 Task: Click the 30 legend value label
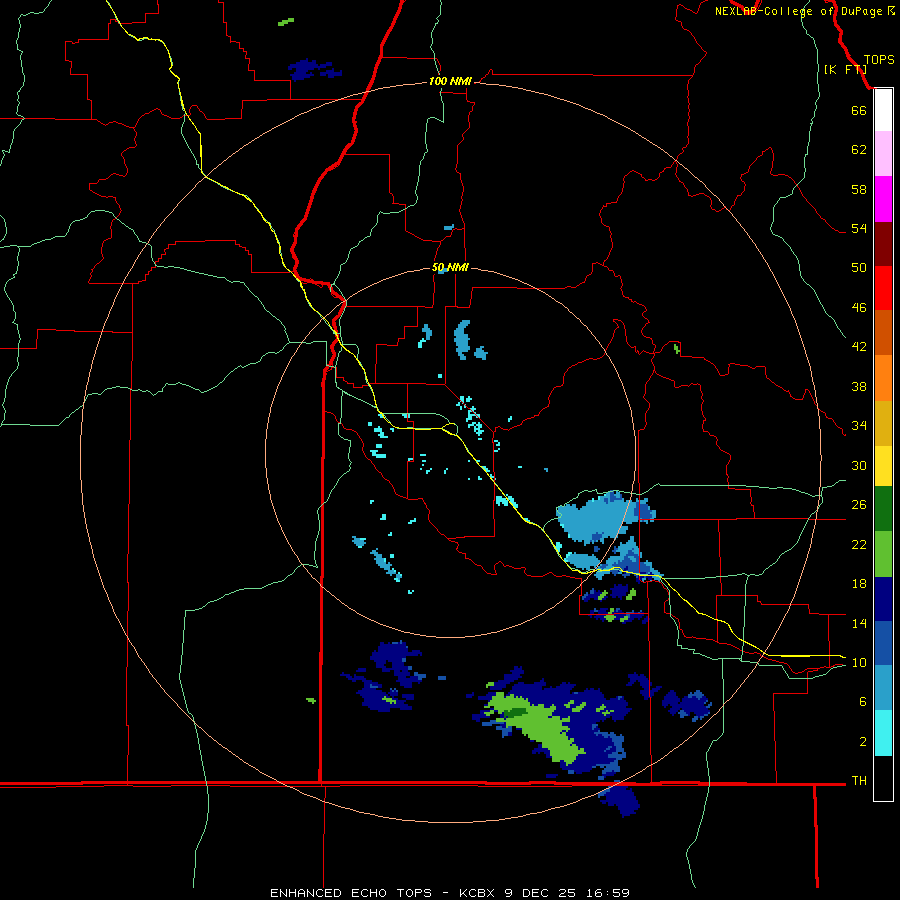(859, 465)
